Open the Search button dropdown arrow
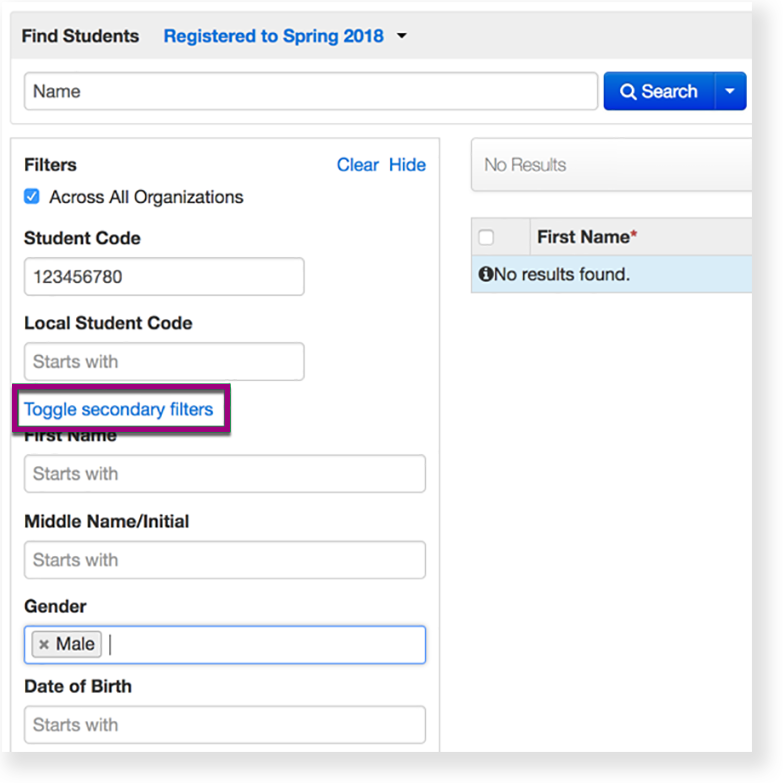This screenshot has height=783, width=783. (x=730, y=91)
